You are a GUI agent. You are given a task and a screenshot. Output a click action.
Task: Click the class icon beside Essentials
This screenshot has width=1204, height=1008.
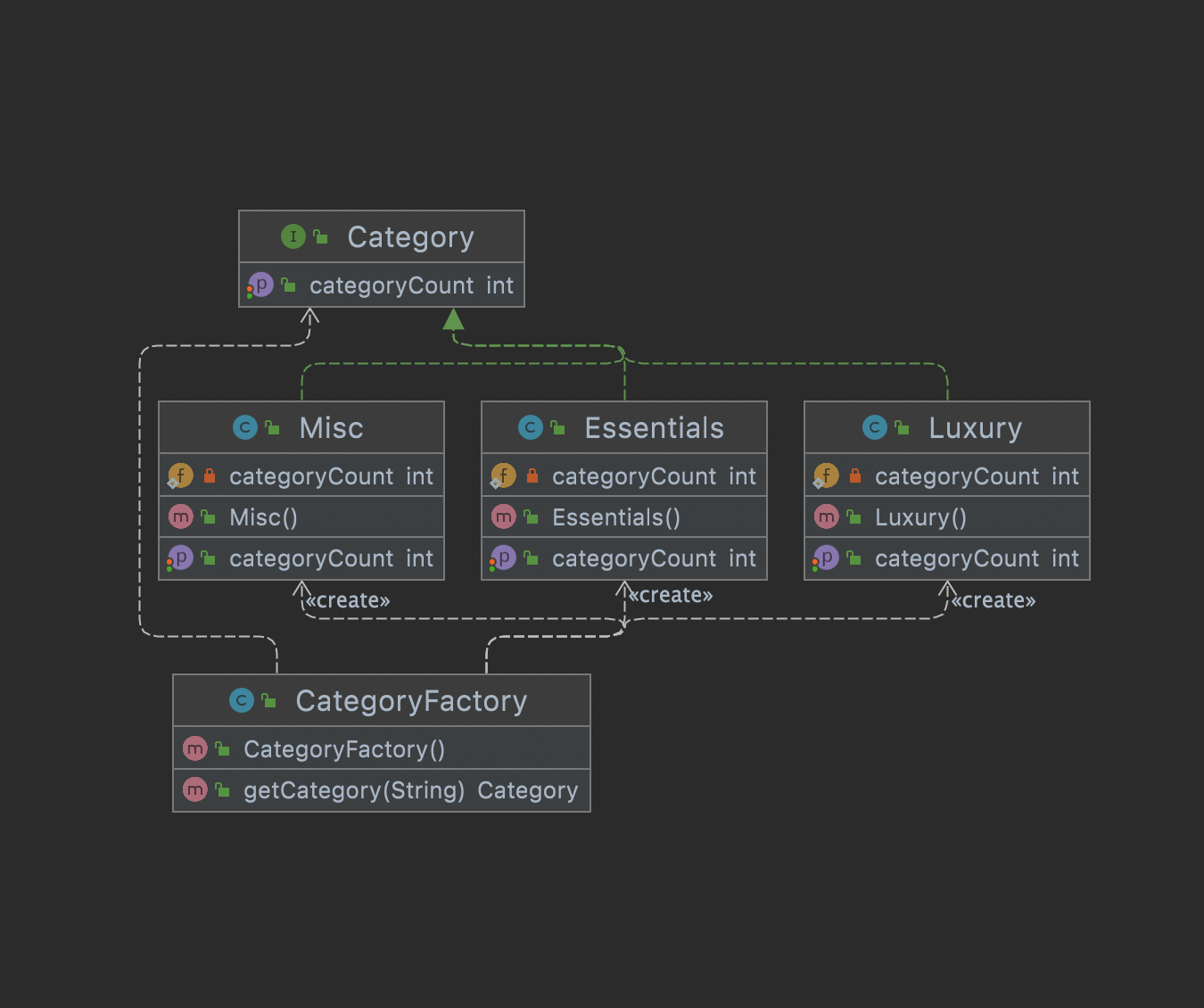coord(532,427)
